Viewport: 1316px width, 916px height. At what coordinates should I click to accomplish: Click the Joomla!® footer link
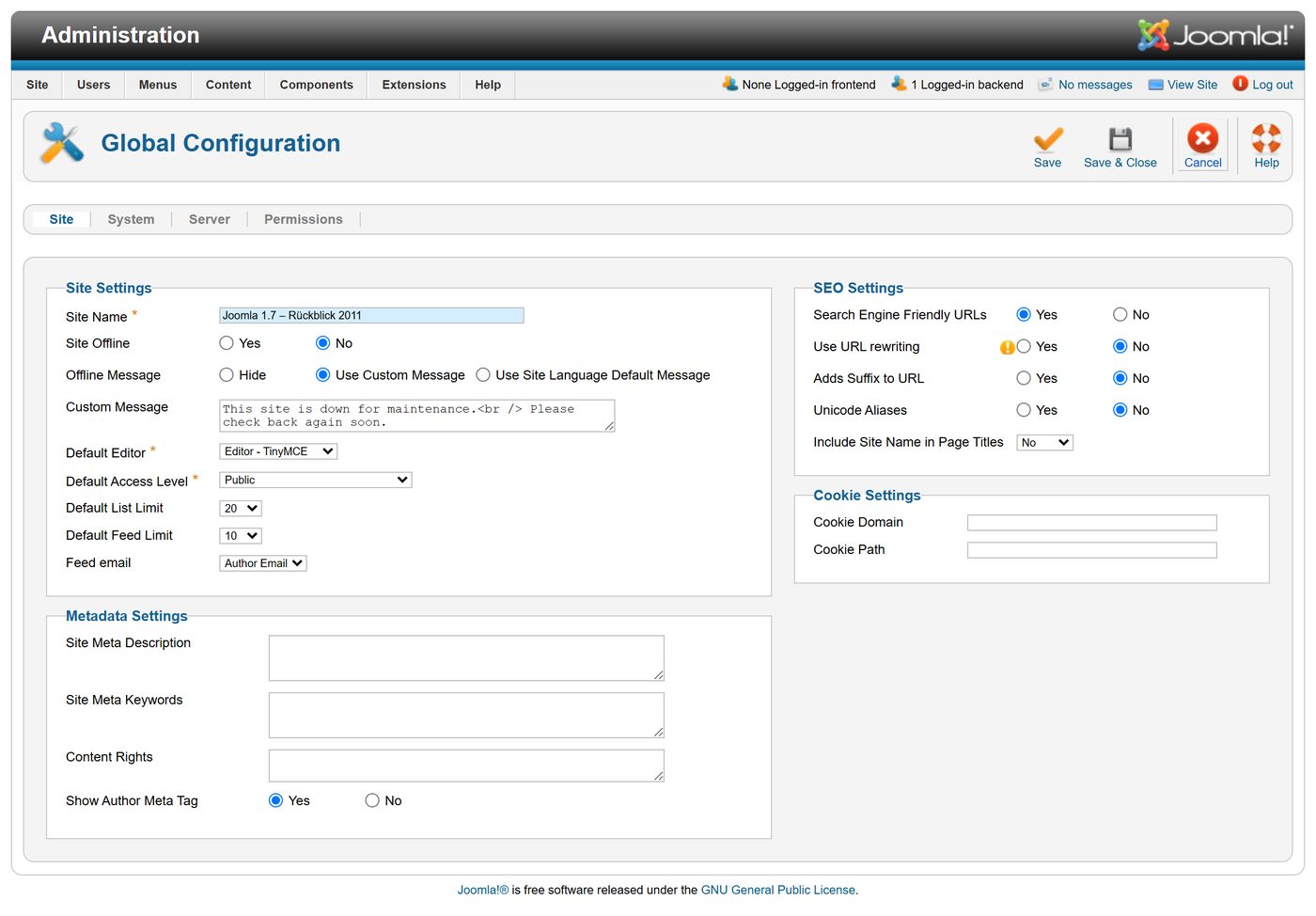coord(483,891)
